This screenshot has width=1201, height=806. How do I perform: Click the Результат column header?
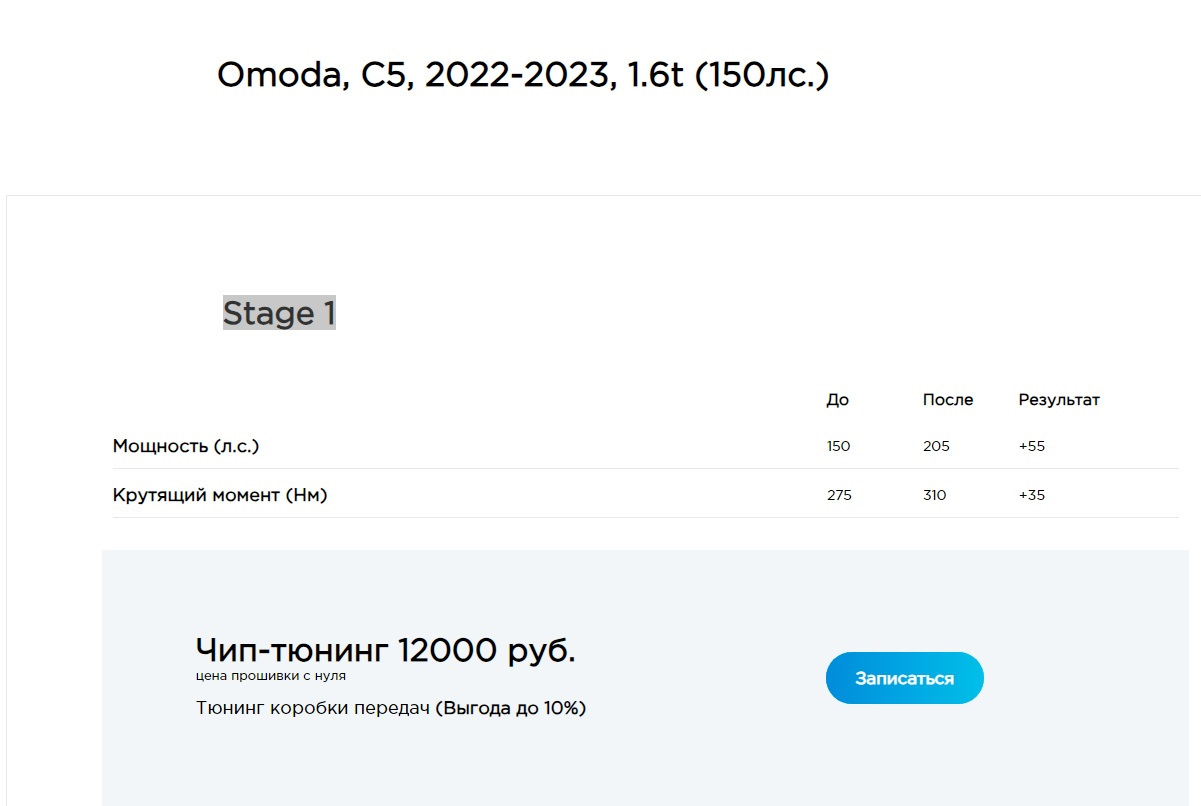1059,400
